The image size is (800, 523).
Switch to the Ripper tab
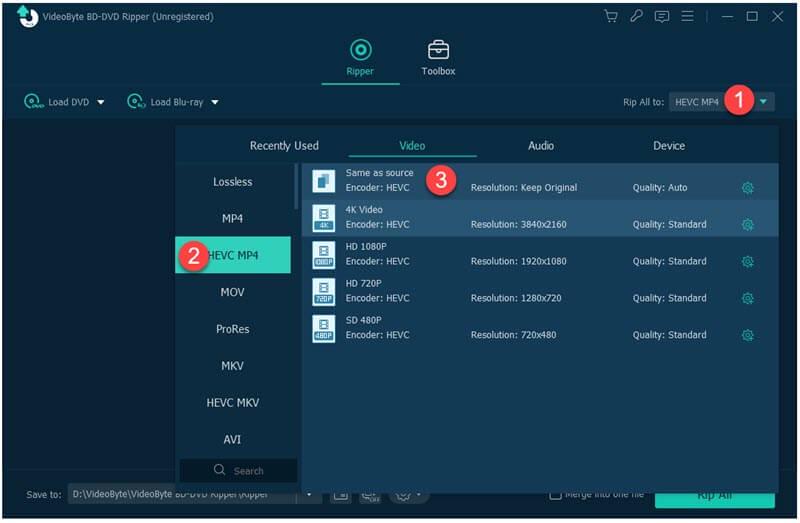(x=360, y=58)
